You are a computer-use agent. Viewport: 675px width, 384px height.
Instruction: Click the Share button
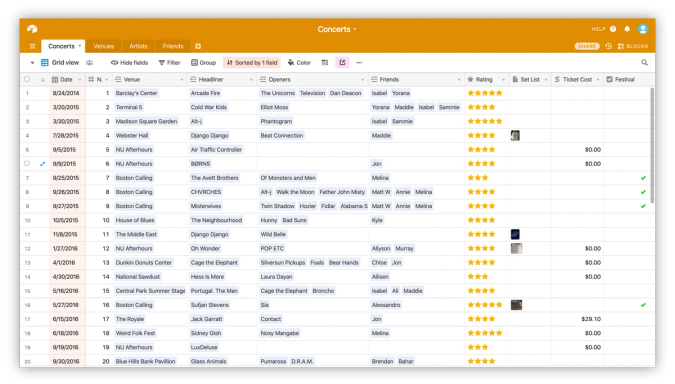coord(587,46)
